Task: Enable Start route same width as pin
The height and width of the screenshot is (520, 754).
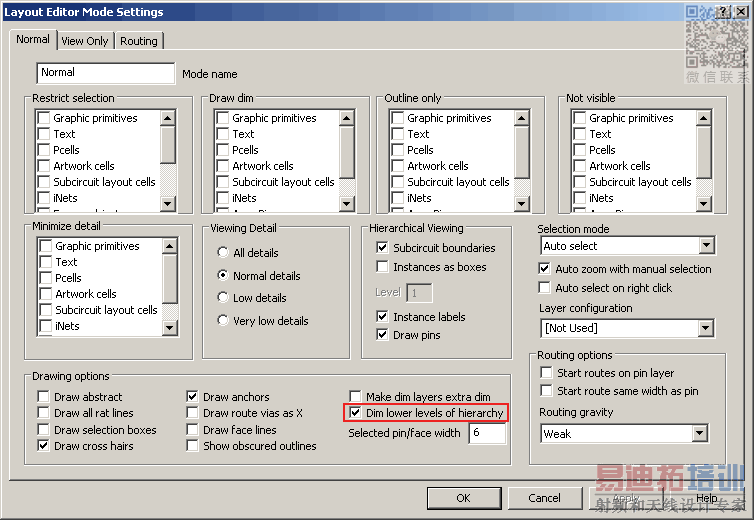Action: [546, 391]
